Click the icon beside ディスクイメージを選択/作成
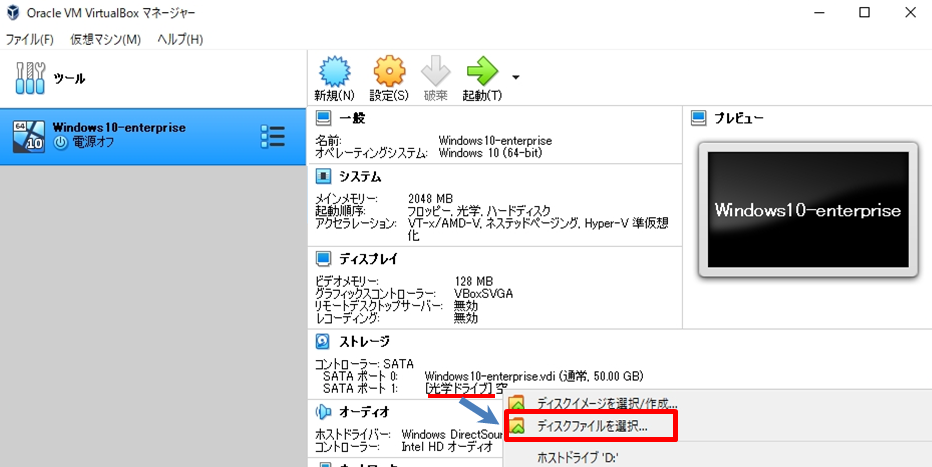 (517, 403)
